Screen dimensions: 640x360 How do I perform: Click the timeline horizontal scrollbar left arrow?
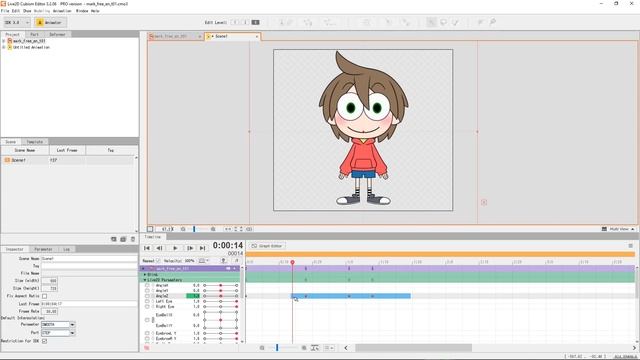346,348
